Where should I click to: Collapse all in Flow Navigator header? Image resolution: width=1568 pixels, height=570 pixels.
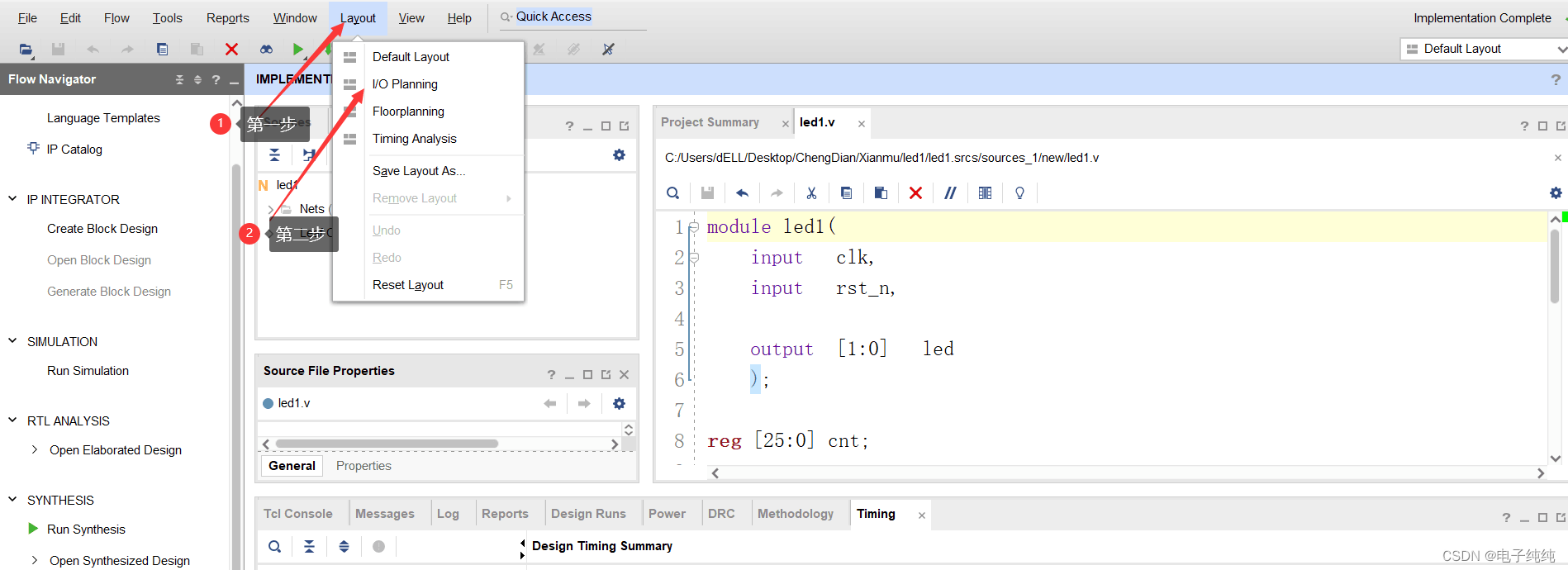(x=179, y=79)
